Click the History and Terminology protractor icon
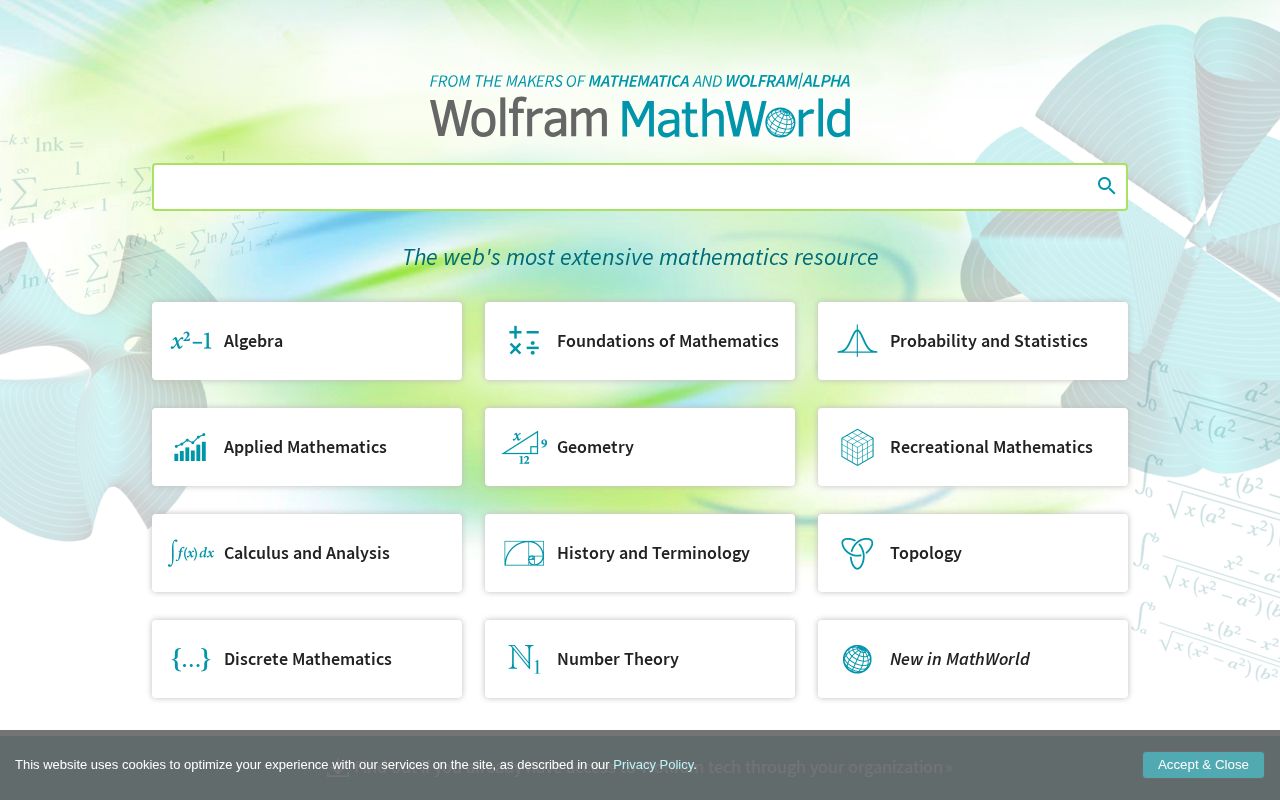Image resolution: width=1280 pixels, height=800 pixels. 523,553
